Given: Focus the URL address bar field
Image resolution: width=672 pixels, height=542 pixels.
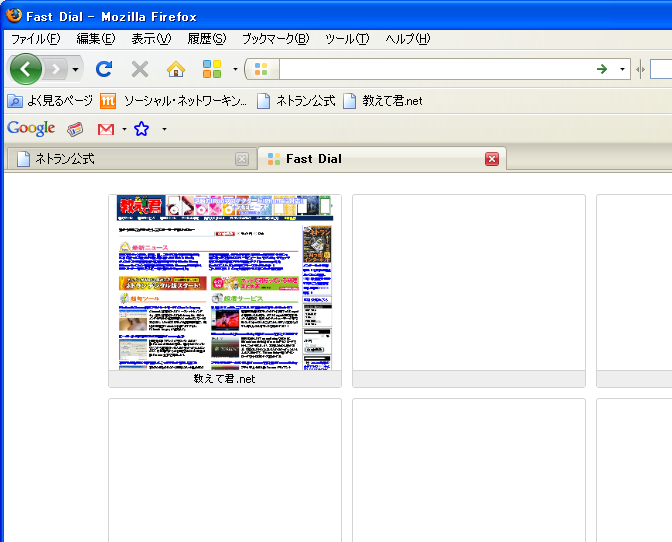Looking at the screenshot, I should coord(435,69).
